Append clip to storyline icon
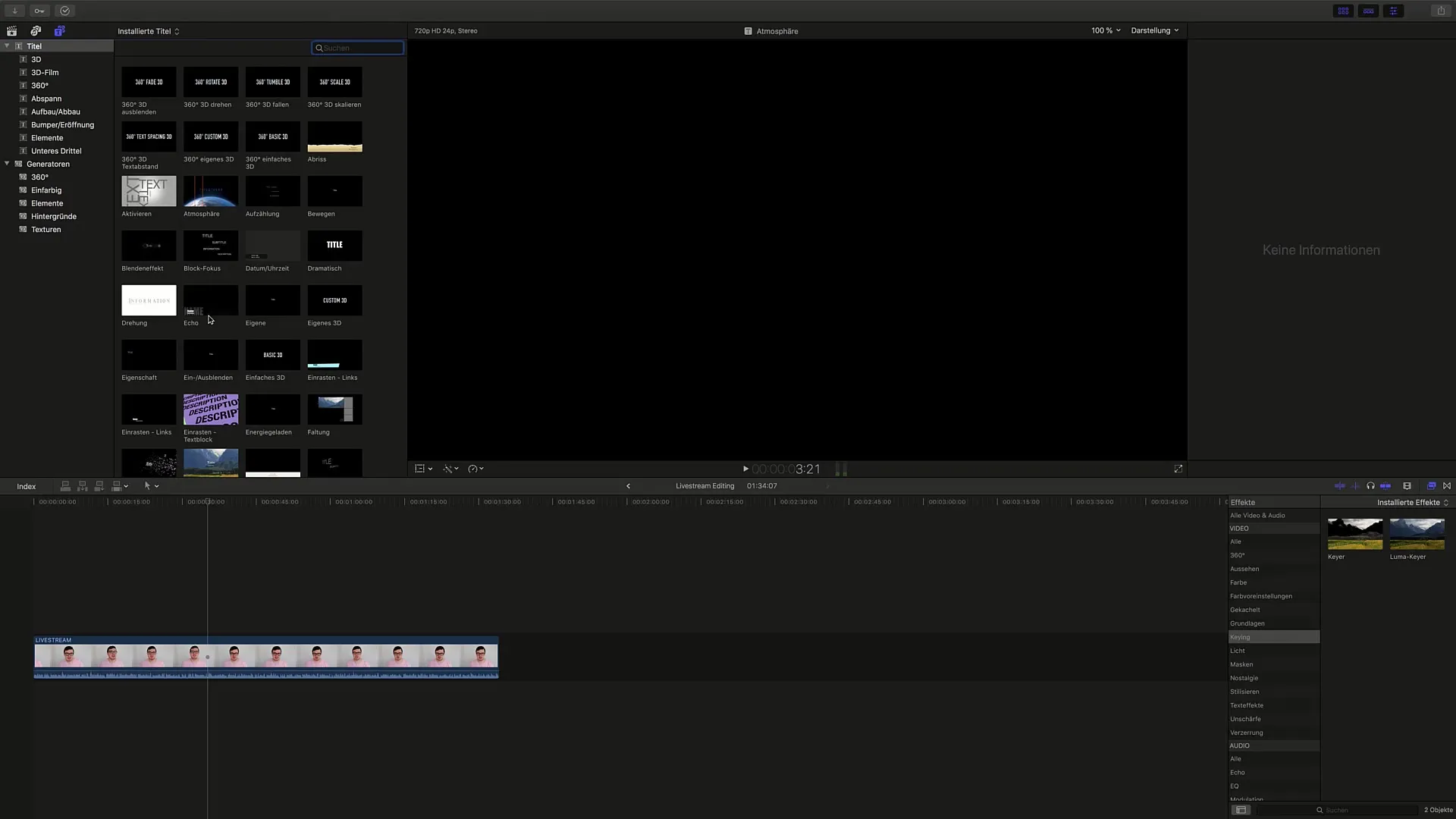 (99, 486)
